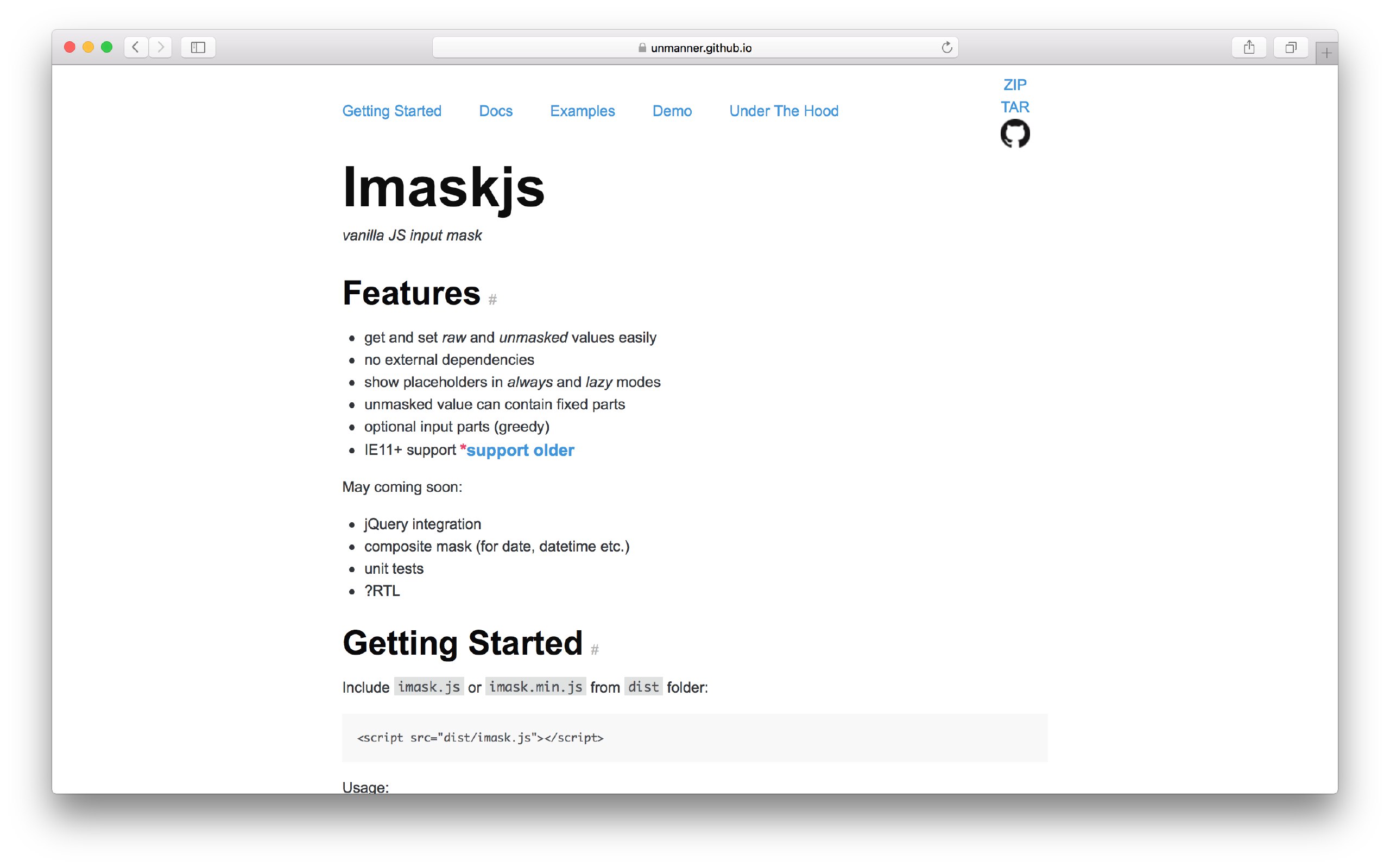Click Getting Started heading anchor hash
Screen dimensions: 1390x868
595,650
